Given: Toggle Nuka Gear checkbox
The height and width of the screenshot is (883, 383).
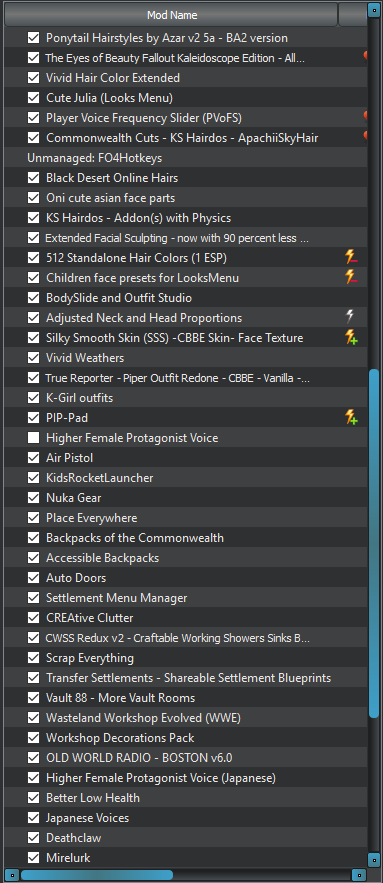Looking at the screenshot, I should click(34, 498).
